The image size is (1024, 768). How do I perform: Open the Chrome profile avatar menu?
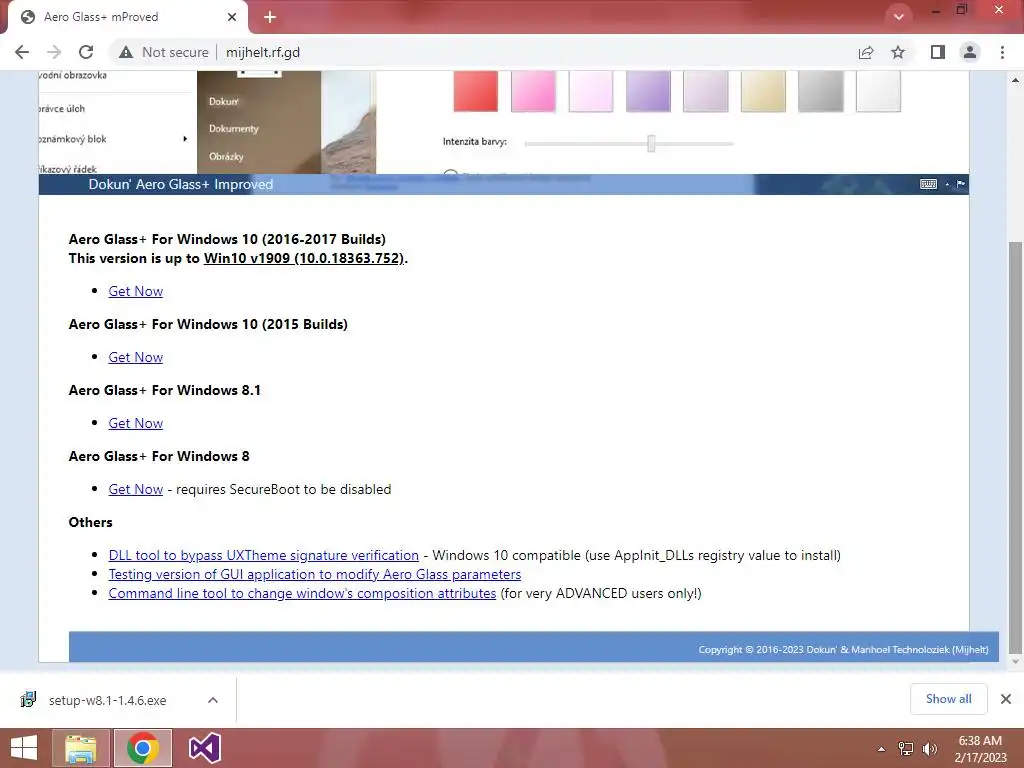[970, 52]
